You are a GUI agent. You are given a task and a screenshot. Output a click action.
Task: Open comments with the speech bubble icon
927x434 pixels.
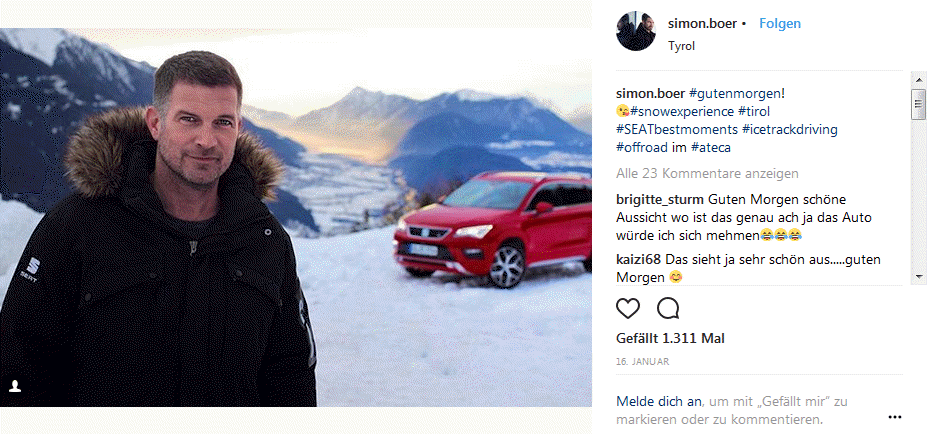(x=668, y=308)
